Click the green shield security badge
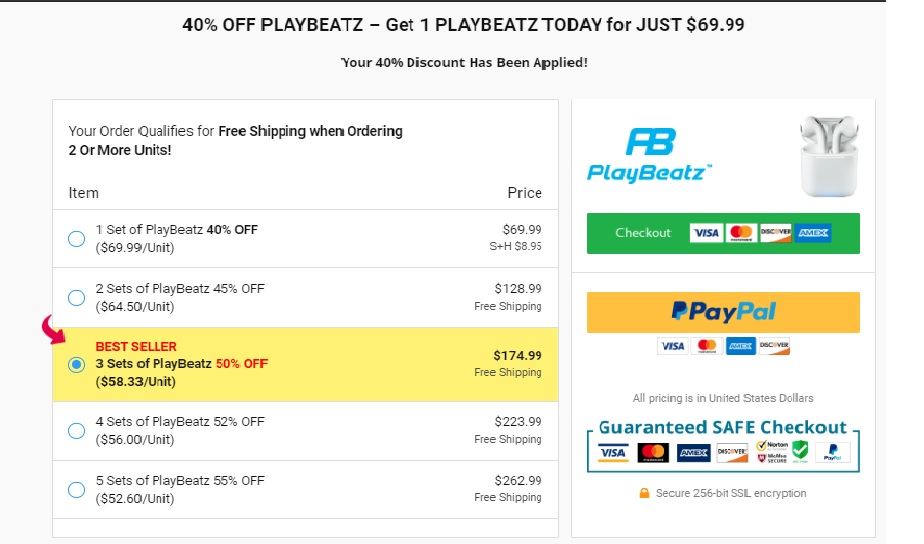 800,452
